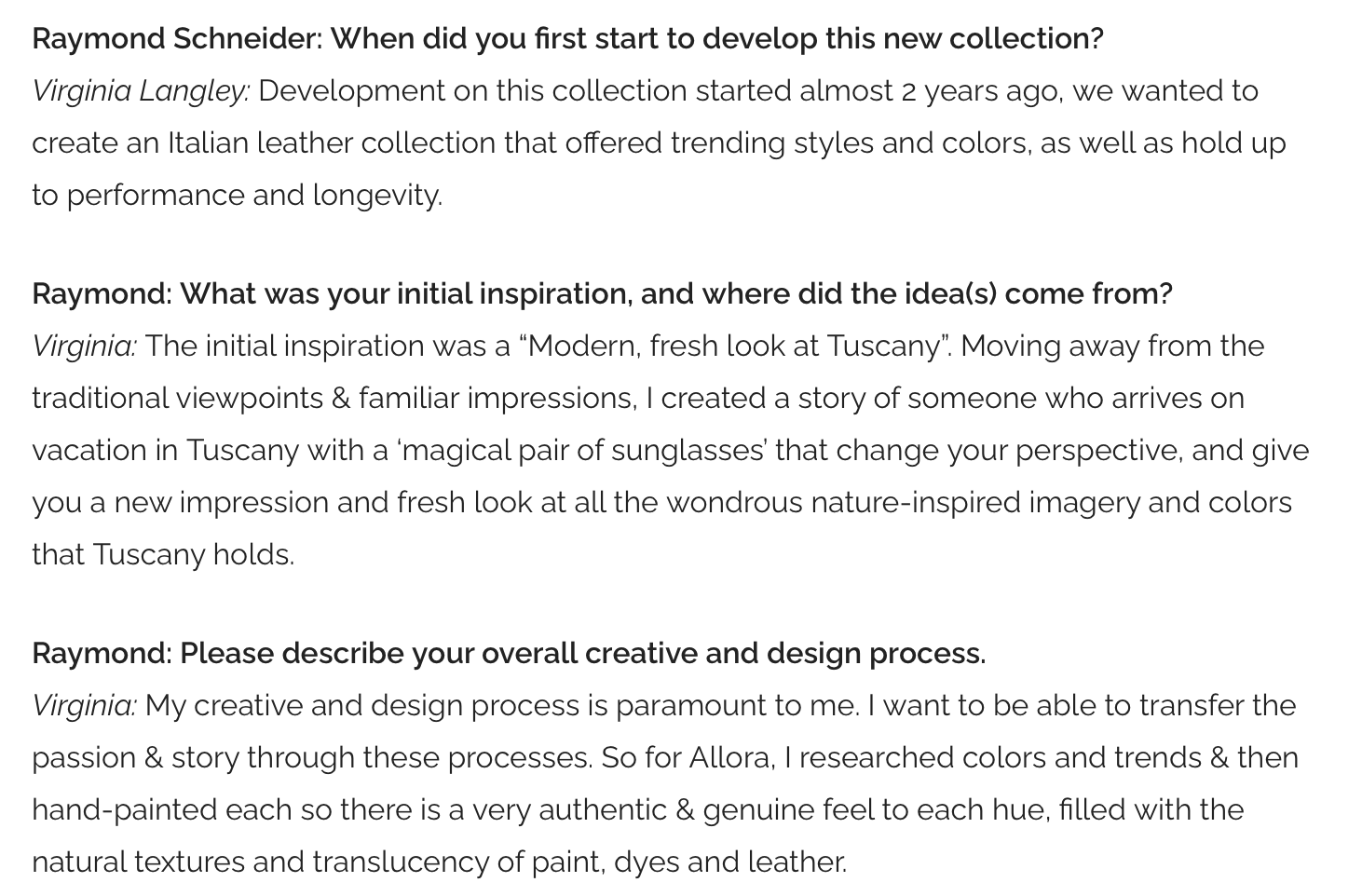Click the text "performance and longevity"
The height and width of the screenshot is (896, 1362).
click(x=252, y=196)
